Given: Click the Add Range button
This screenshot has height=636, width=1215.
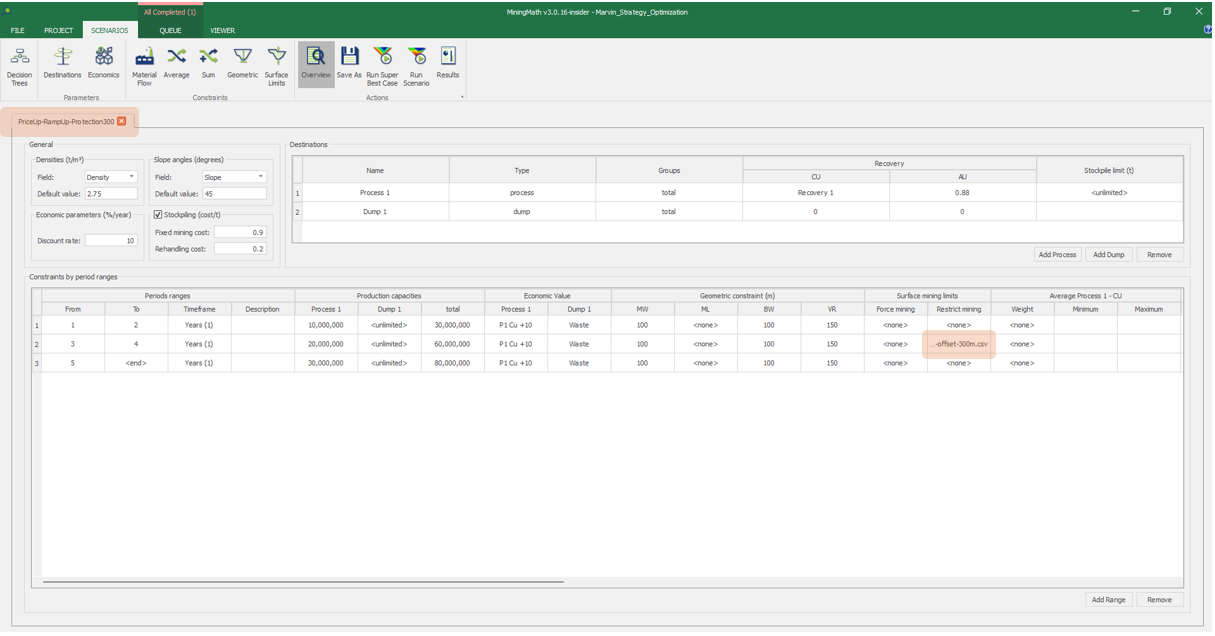Looking at the screenshot, I should [1108, 600].
